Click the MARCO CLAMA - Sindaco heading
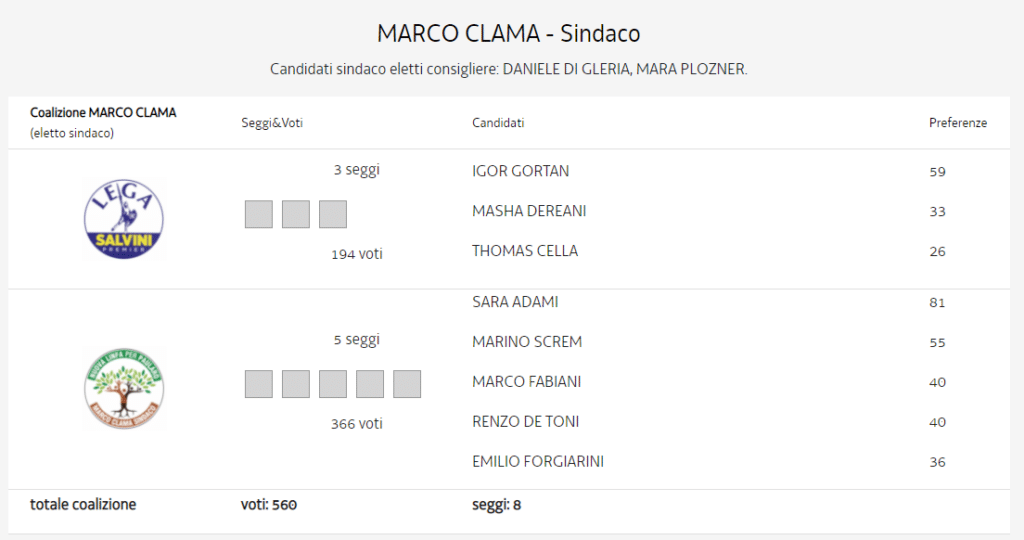The image size is (1024, 540). point(508,33)
